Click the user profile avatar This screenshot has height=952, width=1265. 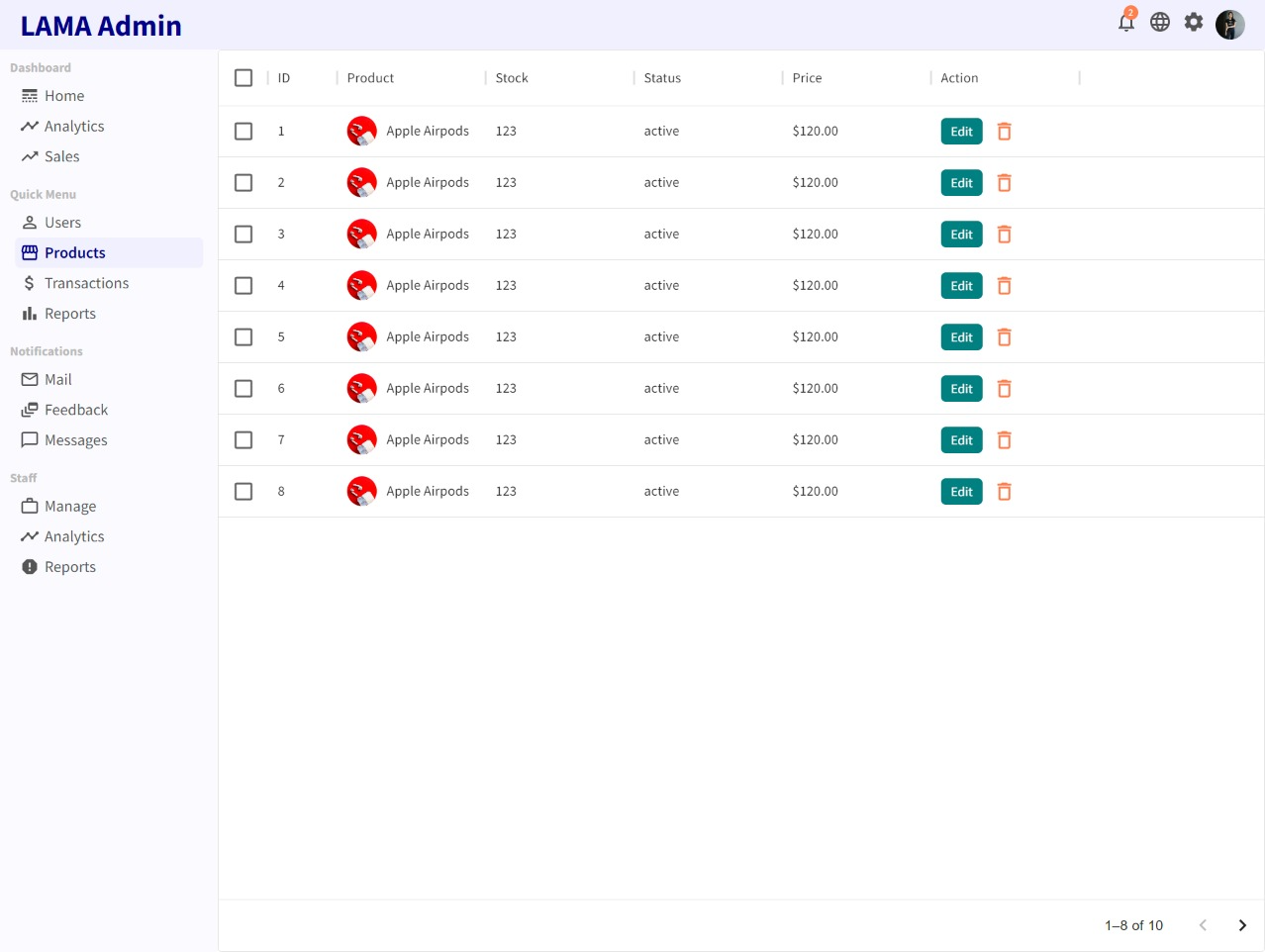[x=1230, y=25]
